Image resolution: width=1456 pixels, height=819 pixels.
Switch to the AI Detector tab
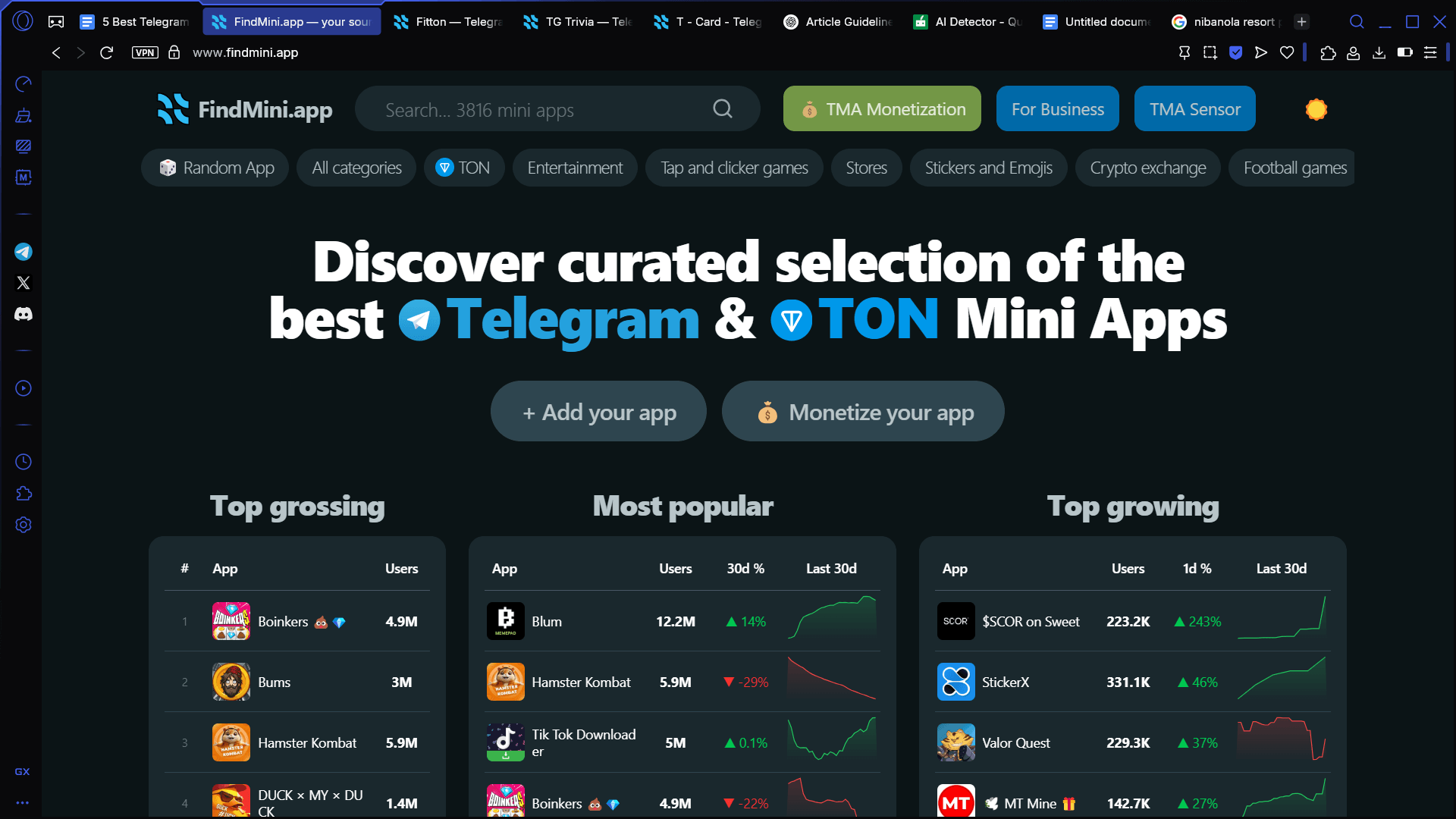pos(968,22)
